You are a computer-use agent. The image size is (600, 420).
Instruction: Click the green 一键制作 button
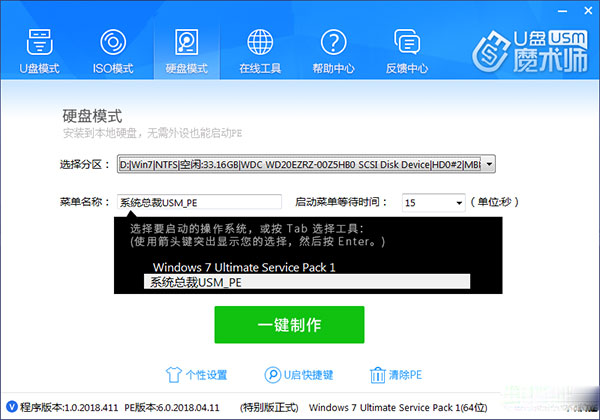tap(289, 325)
